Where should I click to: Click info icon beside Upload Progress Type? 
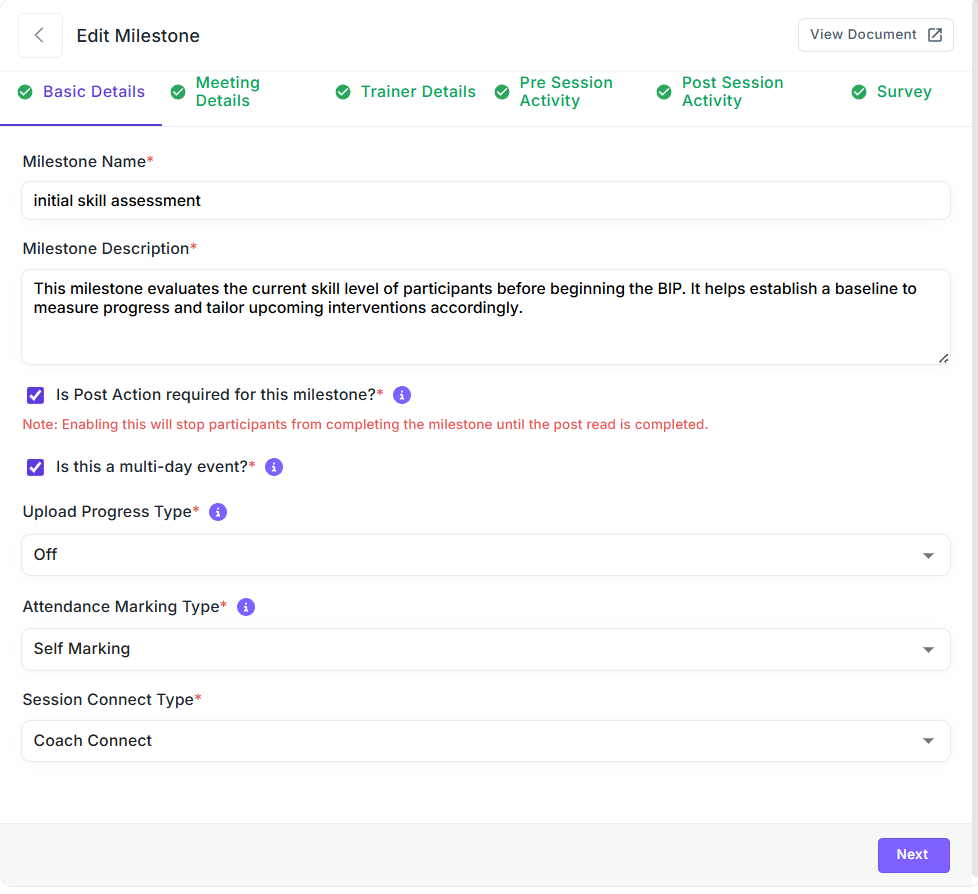(218, 512)
